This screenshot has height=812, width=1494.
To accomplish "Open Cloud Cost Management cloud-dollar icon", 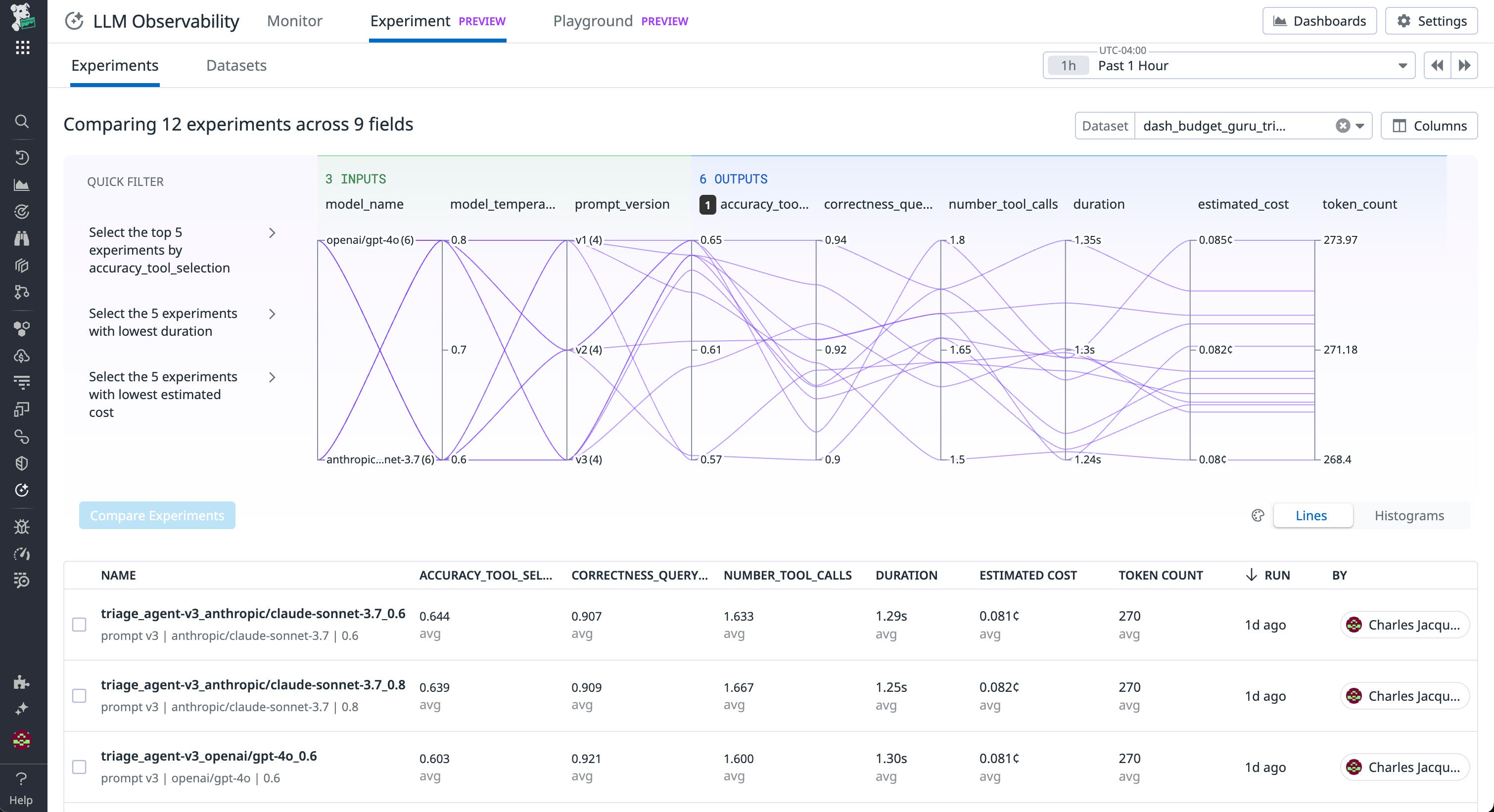I will click(x=22, y=355).
